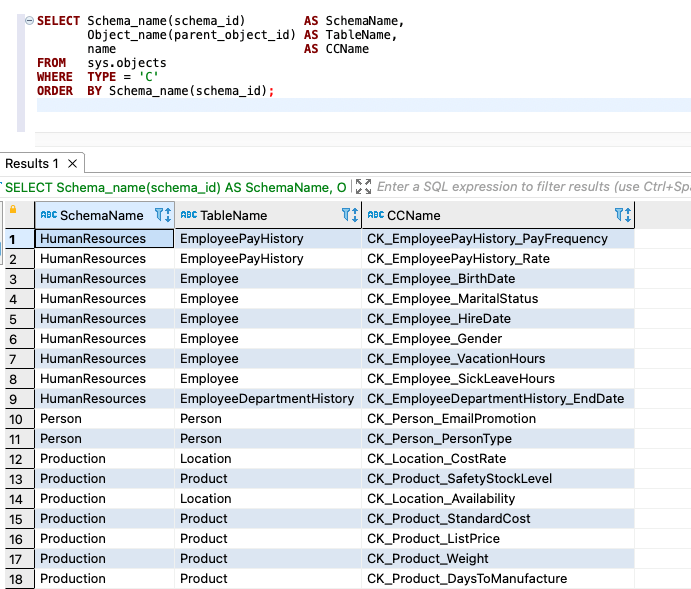
Task: Click the SchemaName column ABC type icon
Action: tap(49, 215)
